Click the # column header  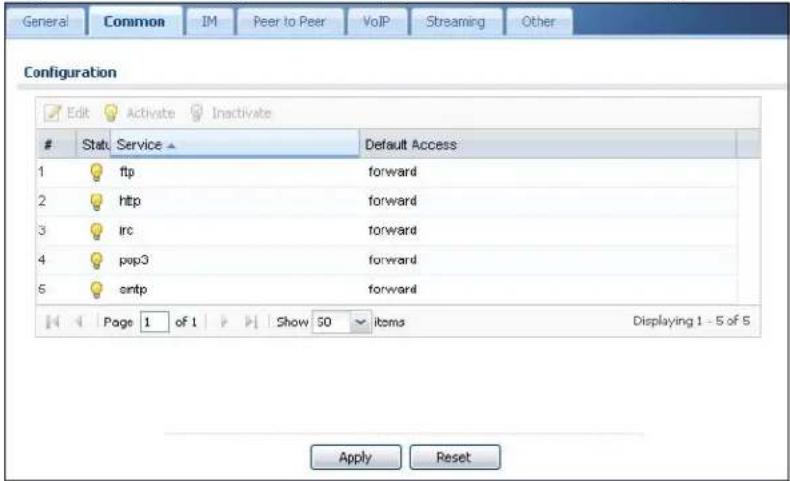pos(56,145)
